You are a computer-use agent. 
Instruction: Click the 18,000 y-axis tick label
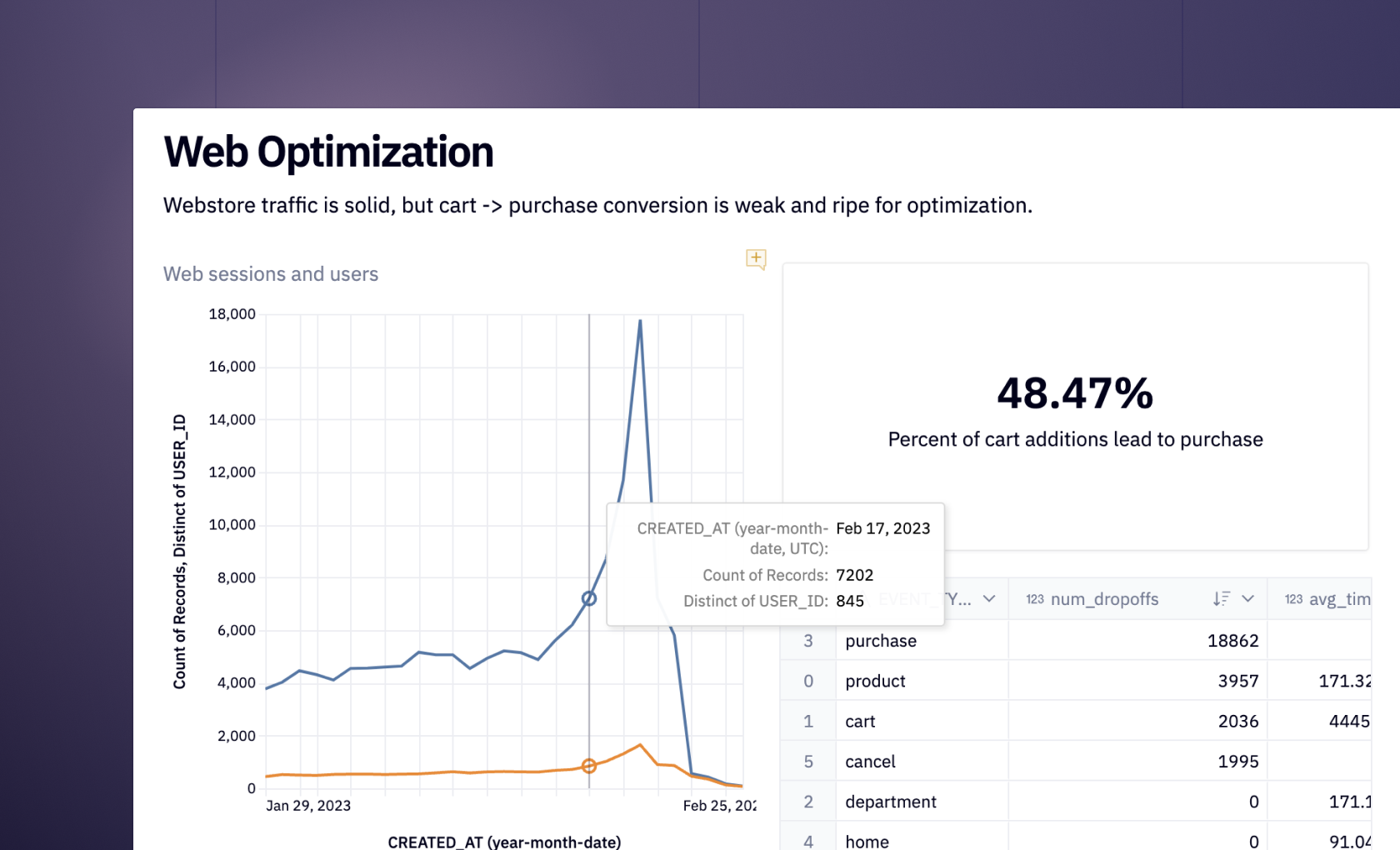tap(232, 314)
